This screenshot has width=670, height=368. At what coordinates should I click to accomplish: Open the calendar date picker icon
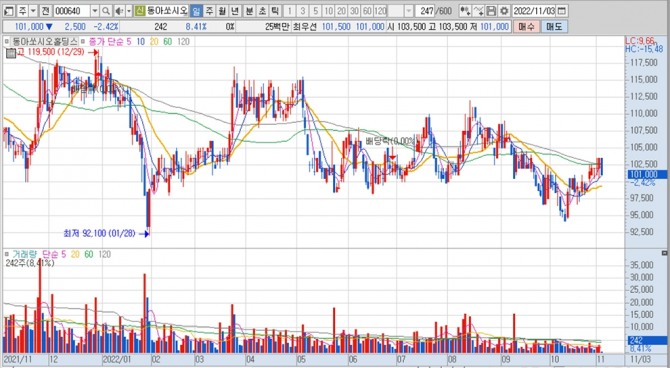[x=562, y=11]
